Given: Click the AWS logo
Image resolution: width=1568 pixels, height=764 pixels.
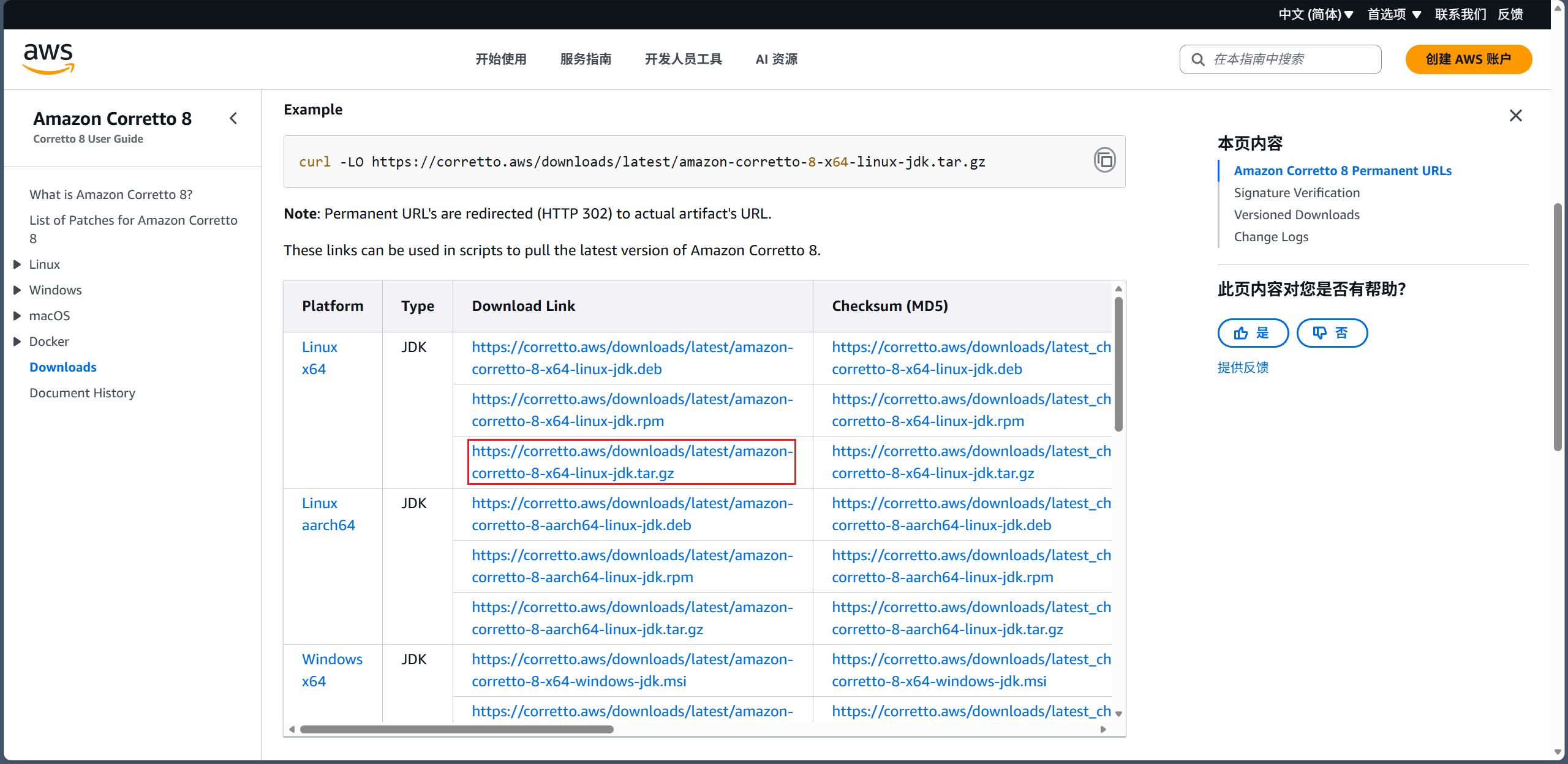Looking at the screenshot, I should (48, 59).
